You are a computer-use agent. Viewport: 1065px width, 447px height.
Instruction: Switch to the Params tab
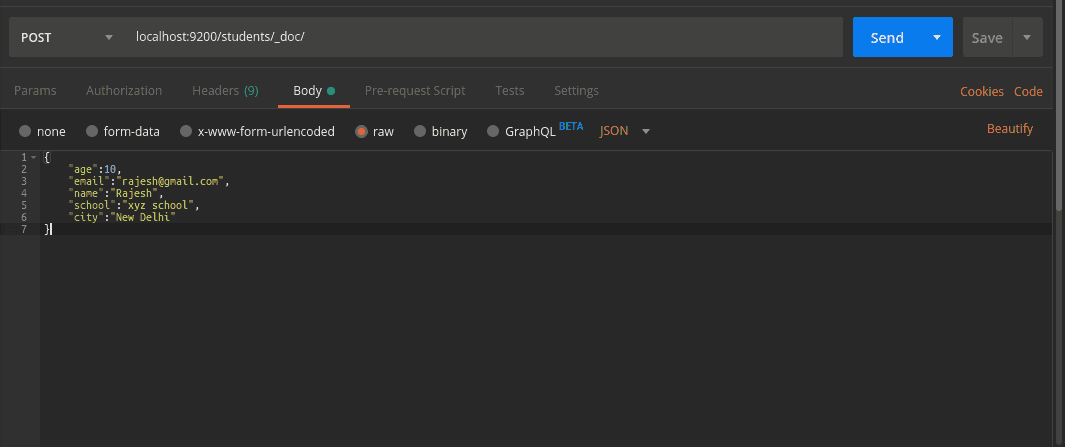pyautogui.click(x=35, y=91)
